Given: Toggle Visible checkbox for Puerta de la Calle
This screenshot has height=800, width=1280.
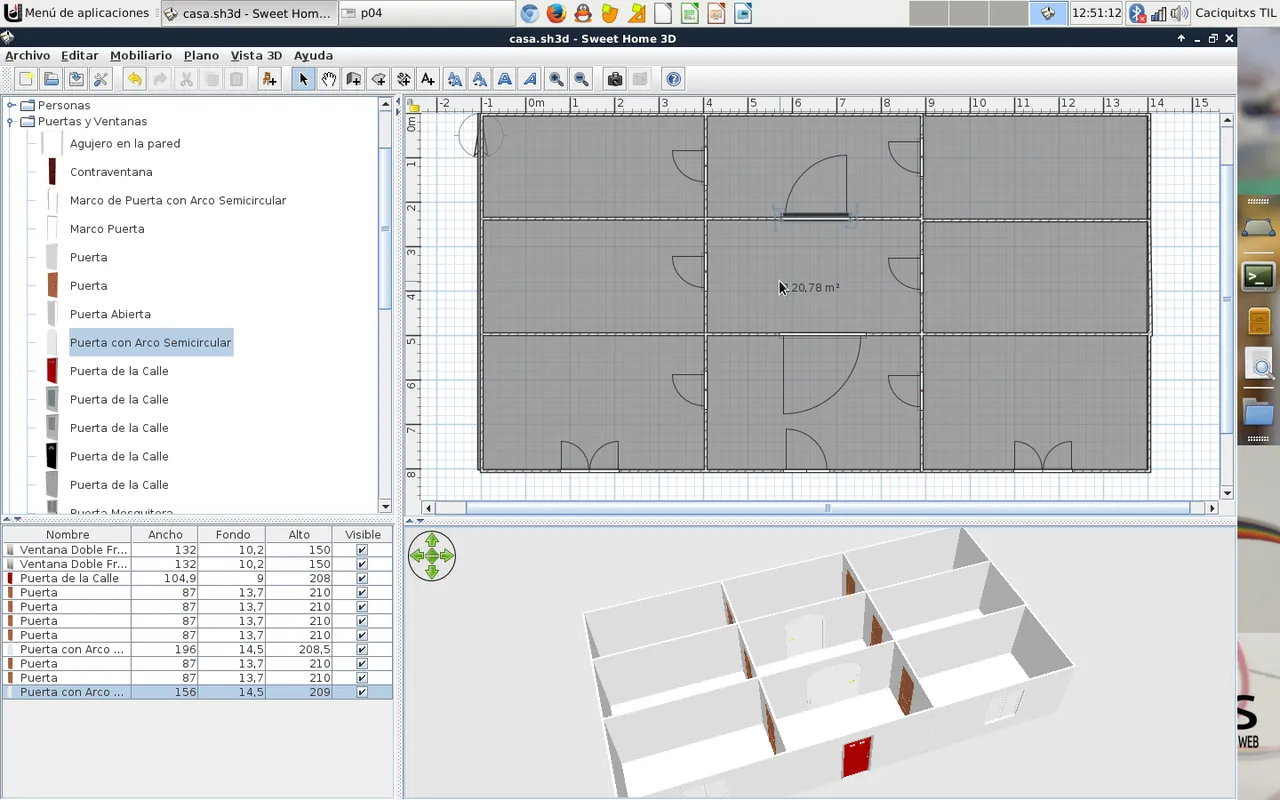Looking at the screenshot, I should click(362, 578).
